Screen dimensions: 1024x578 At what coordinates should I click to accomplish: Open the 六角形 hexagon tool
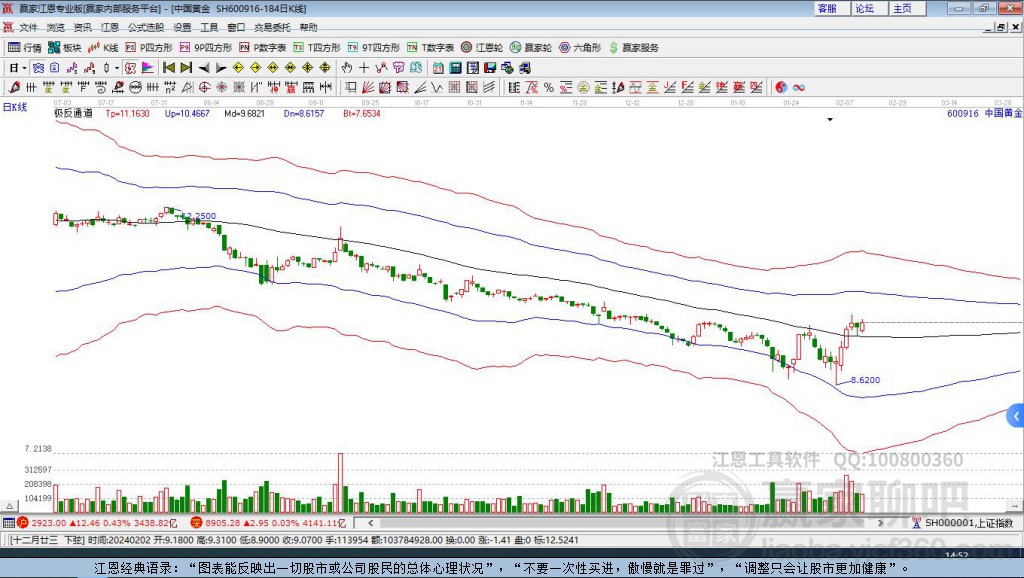pos(580,48)
